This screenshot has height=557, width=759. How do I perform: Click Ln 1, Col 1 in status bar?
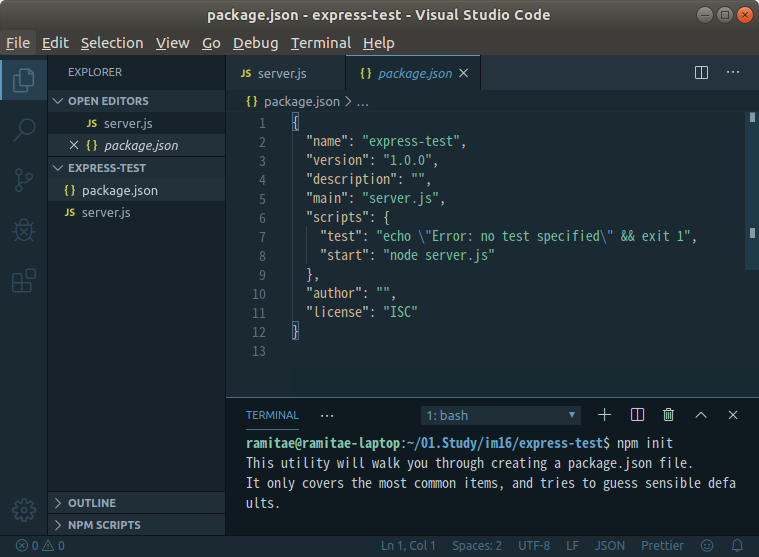pyautogui.click(x=408, y=546)
